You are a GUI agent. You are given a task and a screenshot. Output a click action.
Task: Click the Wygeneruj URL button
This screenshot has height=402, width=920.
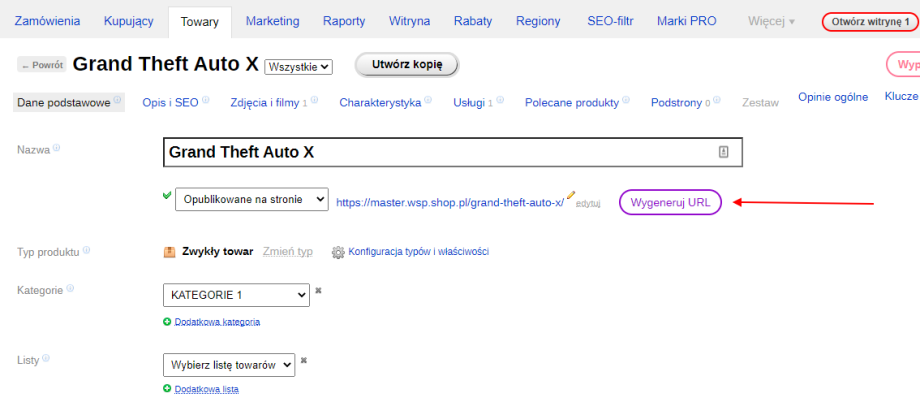point(670,202)
